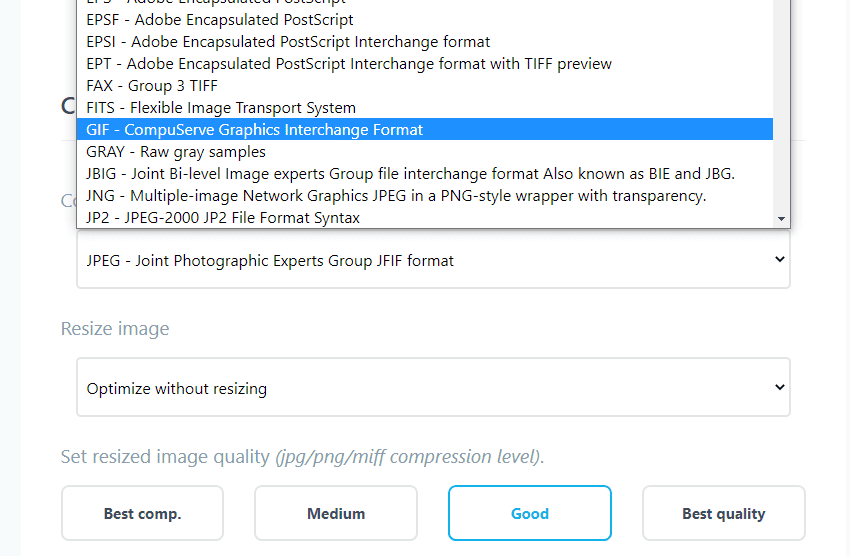Image resolution: width=850 pixels, height=556 pixels.
Task: Choose GRAY Raw gray samples option
Action: (x=425, y=152)
